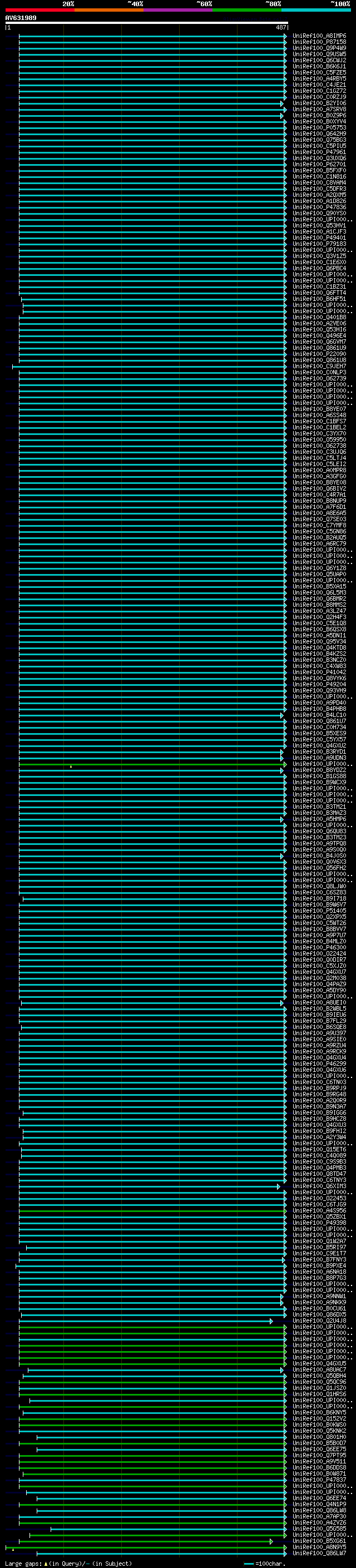Open UniRef100_C1E6X0 hit
Screen dimensions: 356x1568
[x=319, y=263]
